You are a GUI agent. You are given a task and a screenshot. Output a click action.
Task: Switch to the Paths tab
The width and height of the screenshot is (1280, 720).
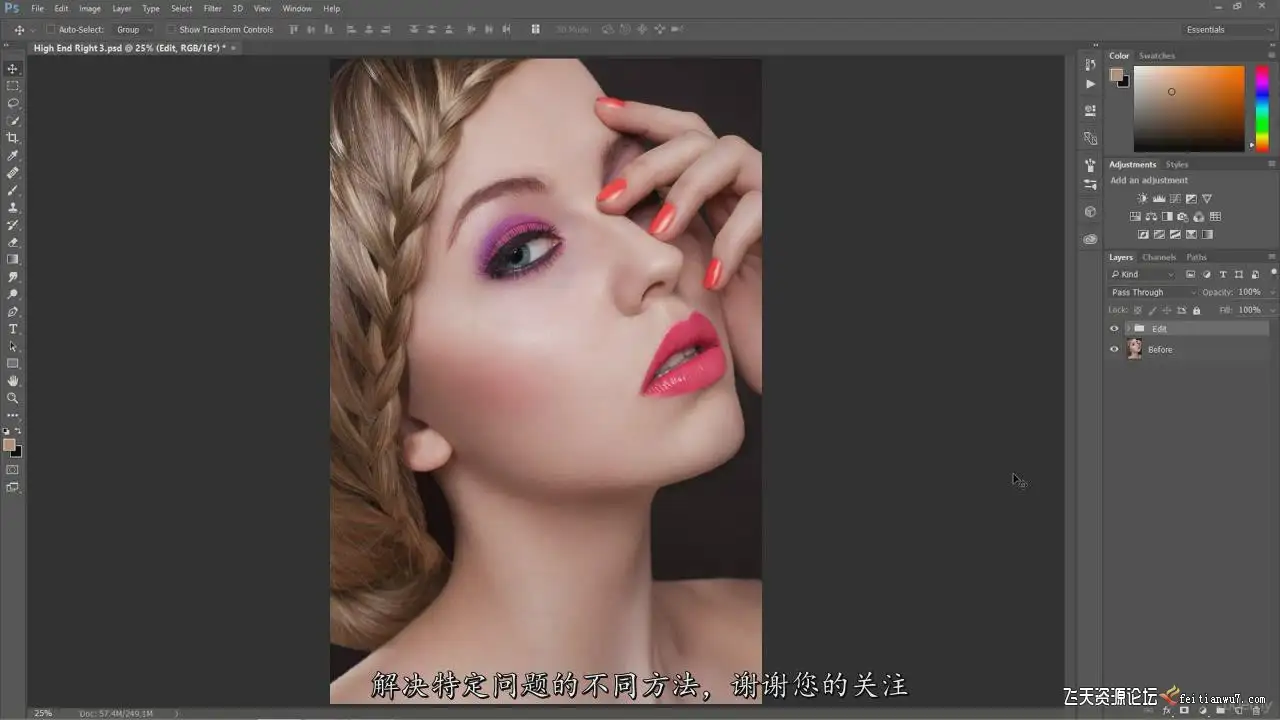[1197, 257]
